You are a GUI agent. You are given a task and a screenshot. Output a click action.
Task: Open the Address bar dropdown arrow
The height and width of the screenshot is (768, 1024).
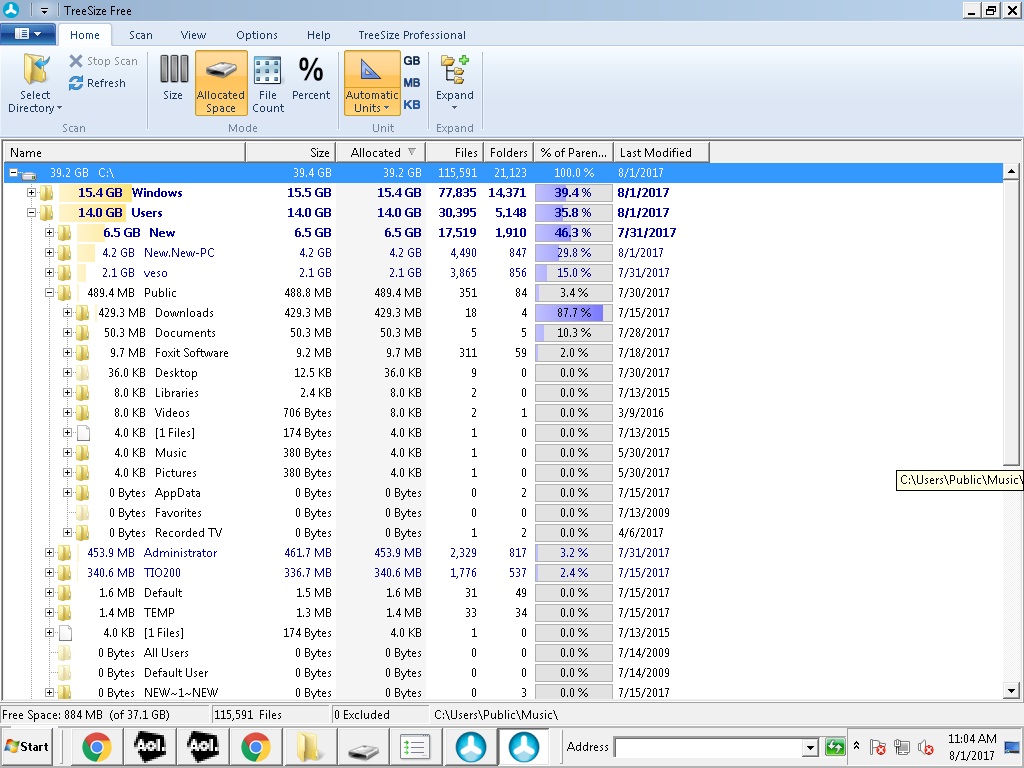coord(810,747)
